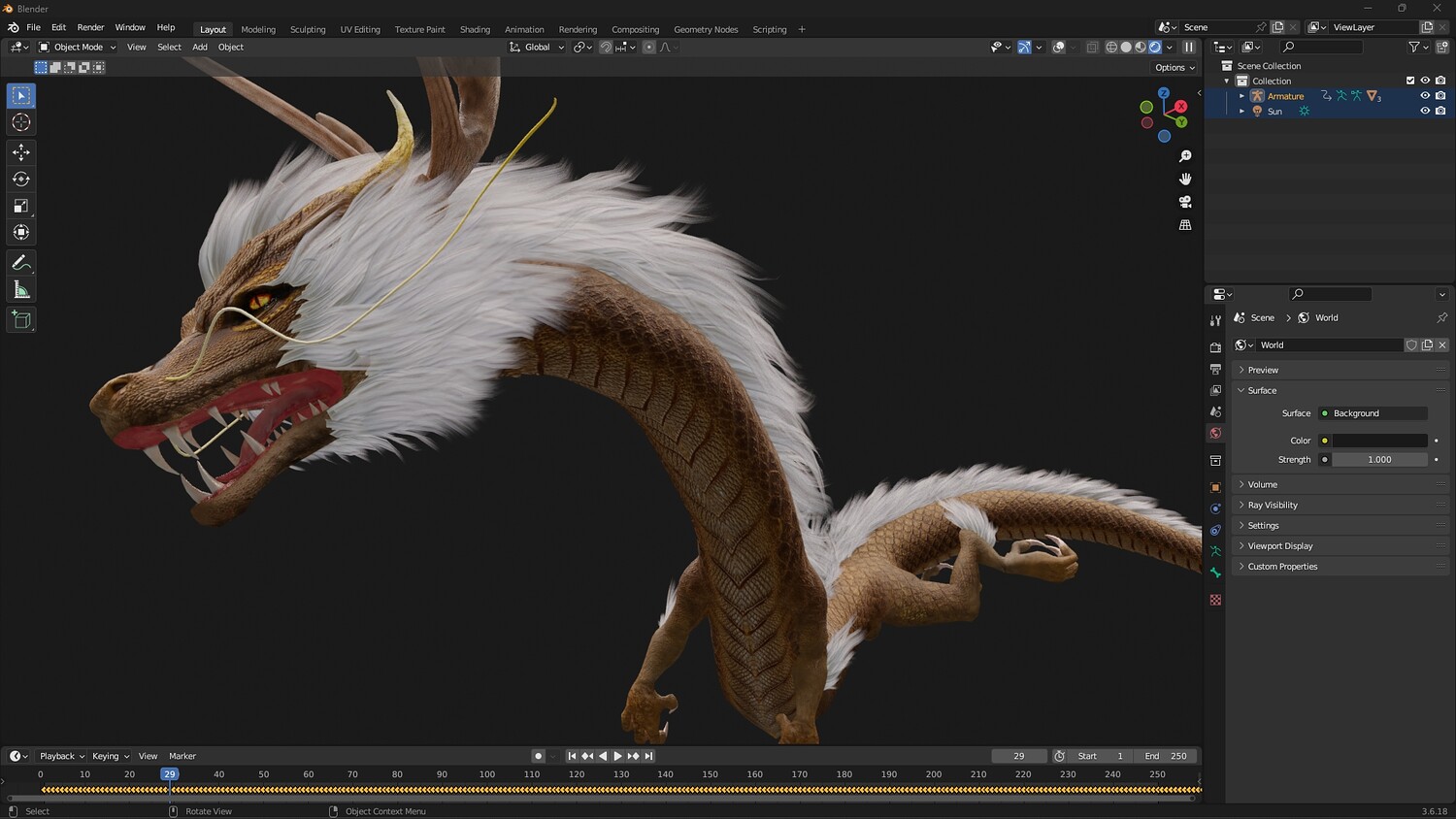Open the Object Mode dropdown
The image size is (1456, 819).
(x=78, y=47)
